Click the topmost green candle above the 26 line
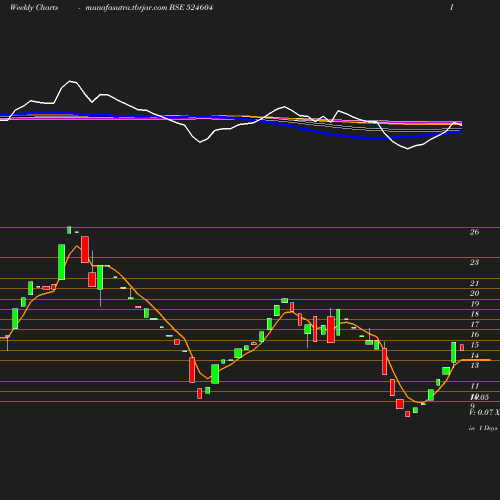This screenshot has width=500, height=500. click(x=69, y=230)
